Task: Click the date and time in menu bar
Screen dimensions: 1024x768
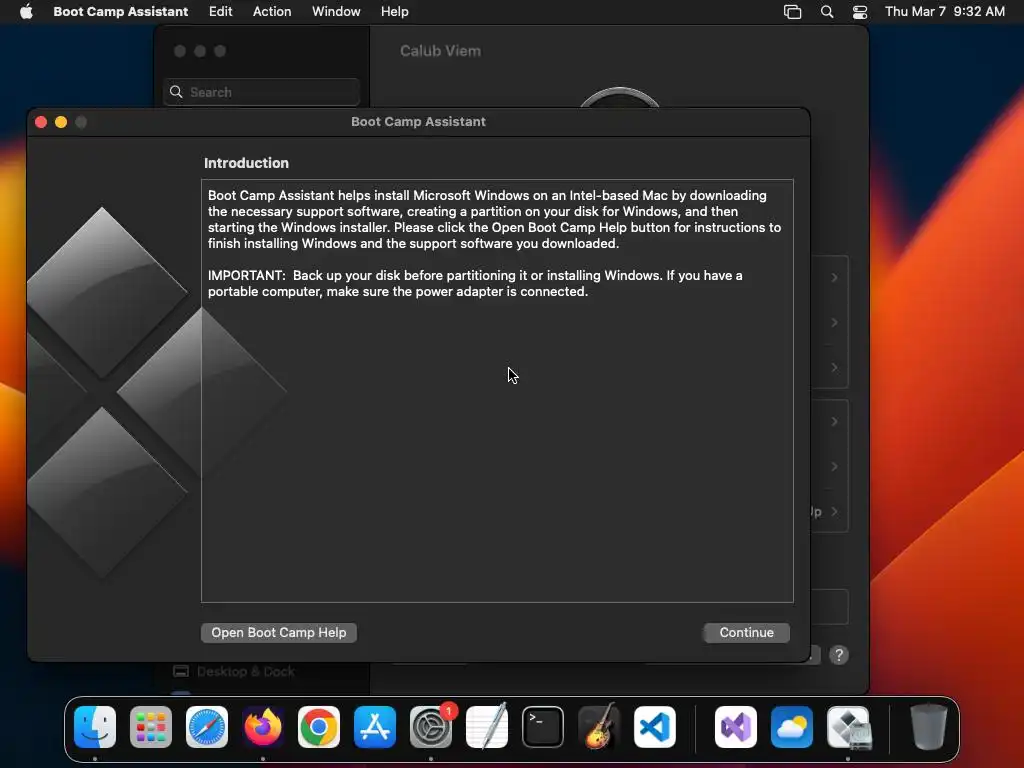Action: click(944, 11)
